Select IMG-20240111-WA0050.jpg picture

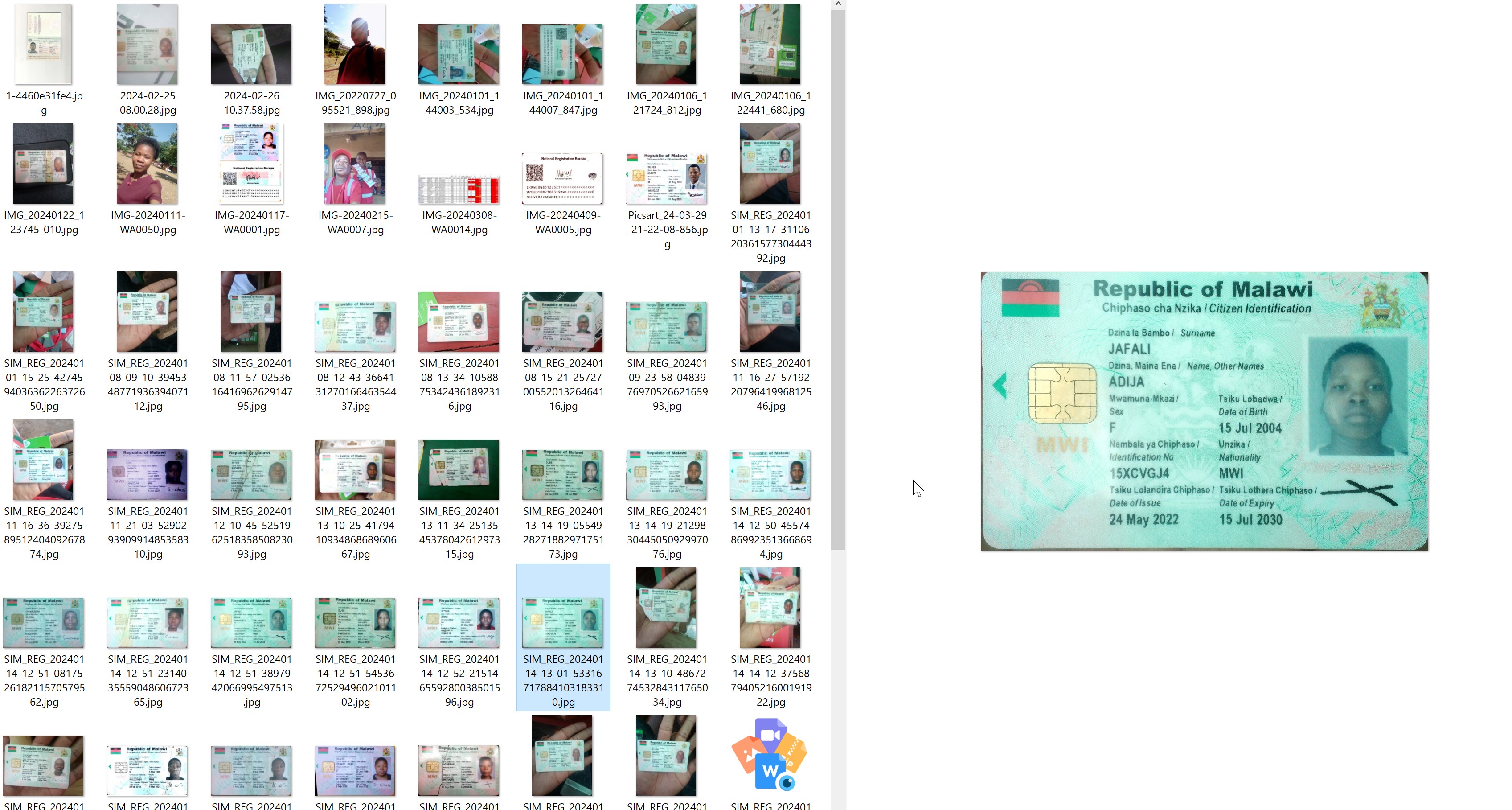[147, 164]
